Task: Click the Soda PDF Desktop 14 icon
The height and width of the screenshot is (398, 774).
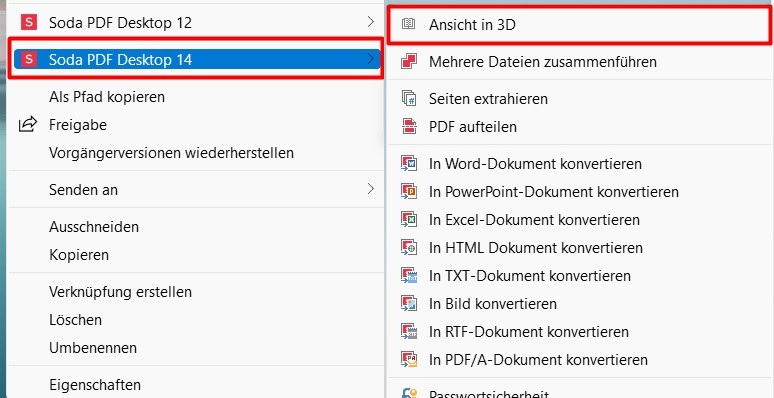Action: tap(29, 60)
